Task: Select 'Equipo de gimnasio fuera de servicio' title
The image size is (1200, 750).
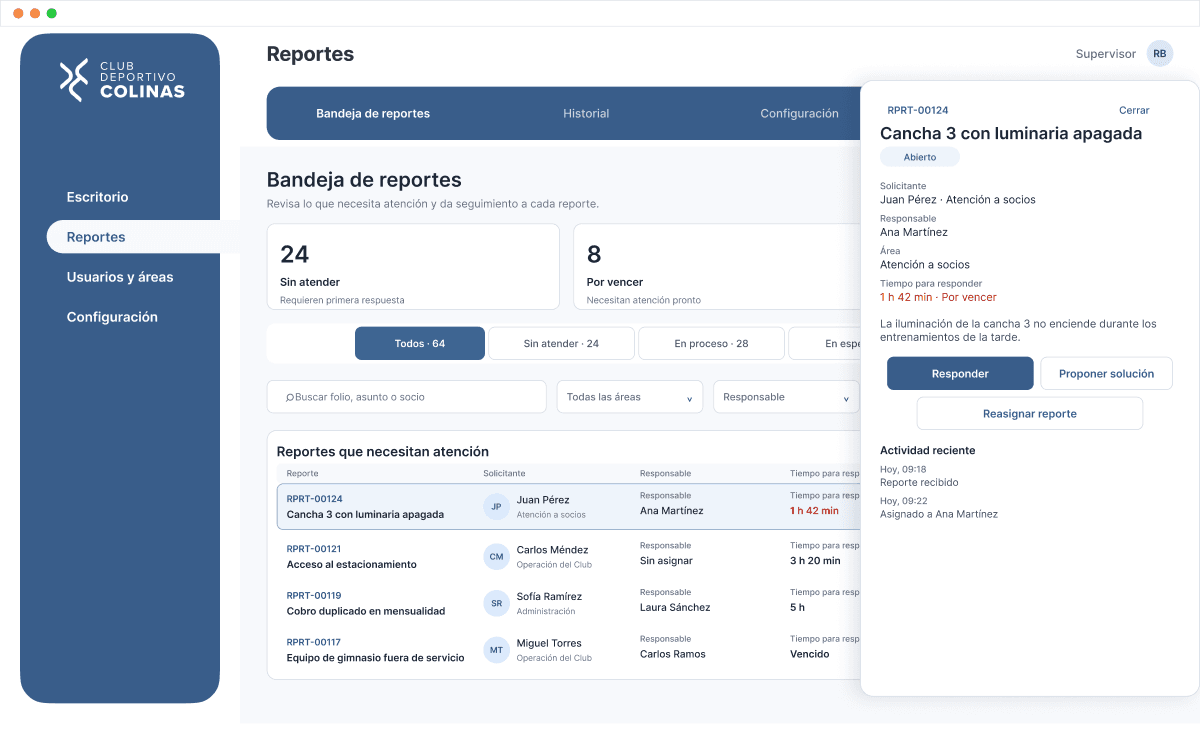Action: click(376, 658)
